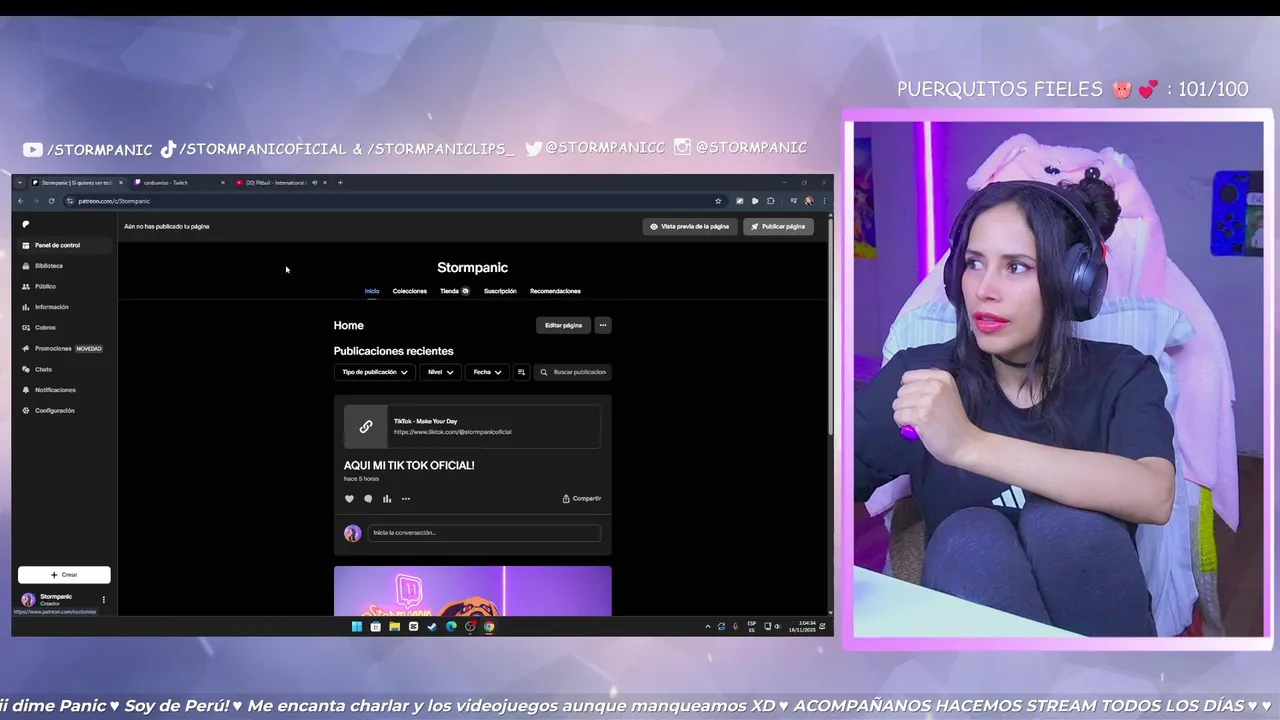The image size is (1280, 720).
Task: Open Información in the sidebar
Action: click(64, 307)
